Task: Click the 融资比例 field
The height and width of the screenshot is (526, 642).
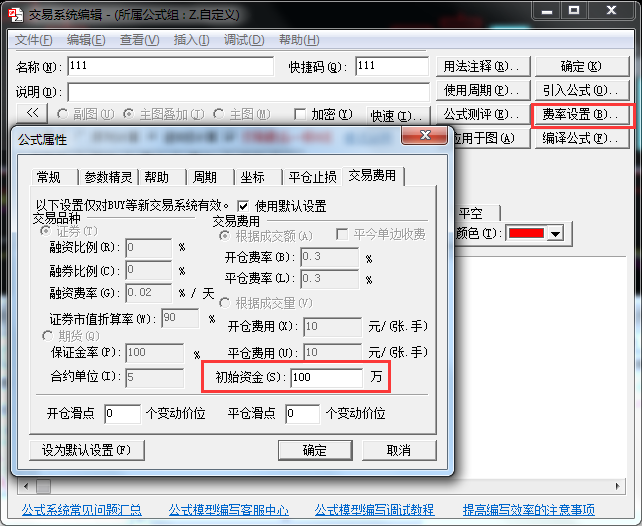Action: coord(149,248)
